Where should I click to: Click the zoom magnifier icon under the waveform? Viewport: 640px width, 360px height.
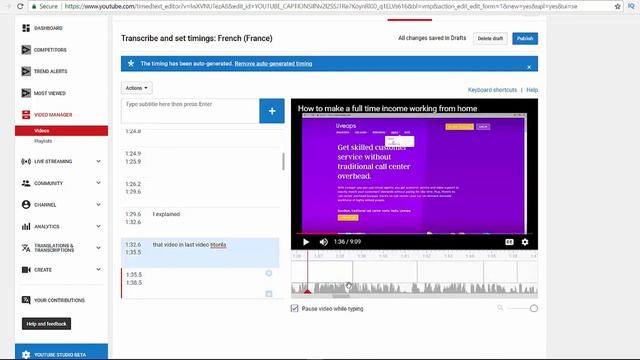pos(500,308)
